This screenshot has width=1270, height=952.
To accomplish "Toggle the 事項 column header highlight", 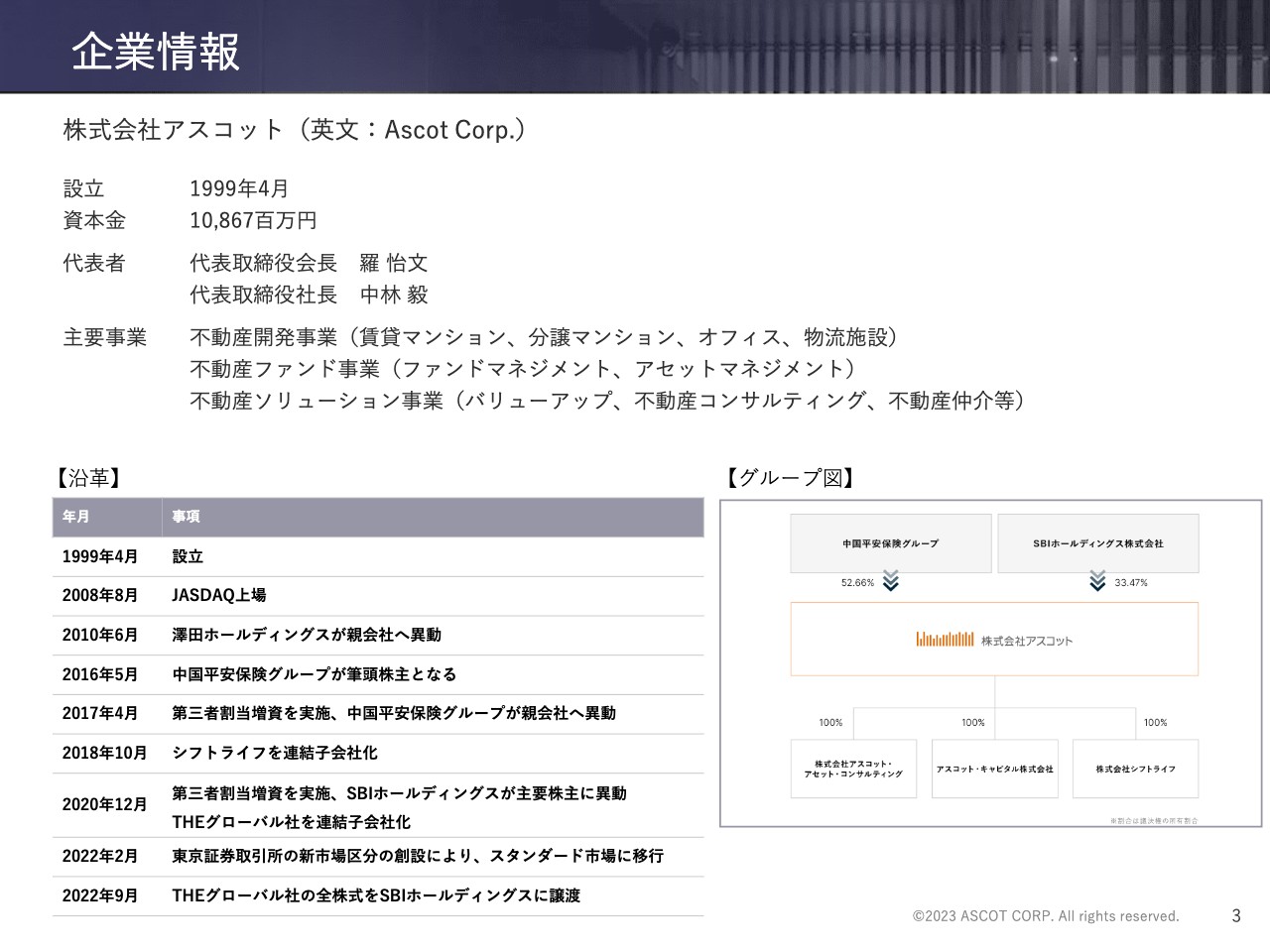I will pos(184,517).
